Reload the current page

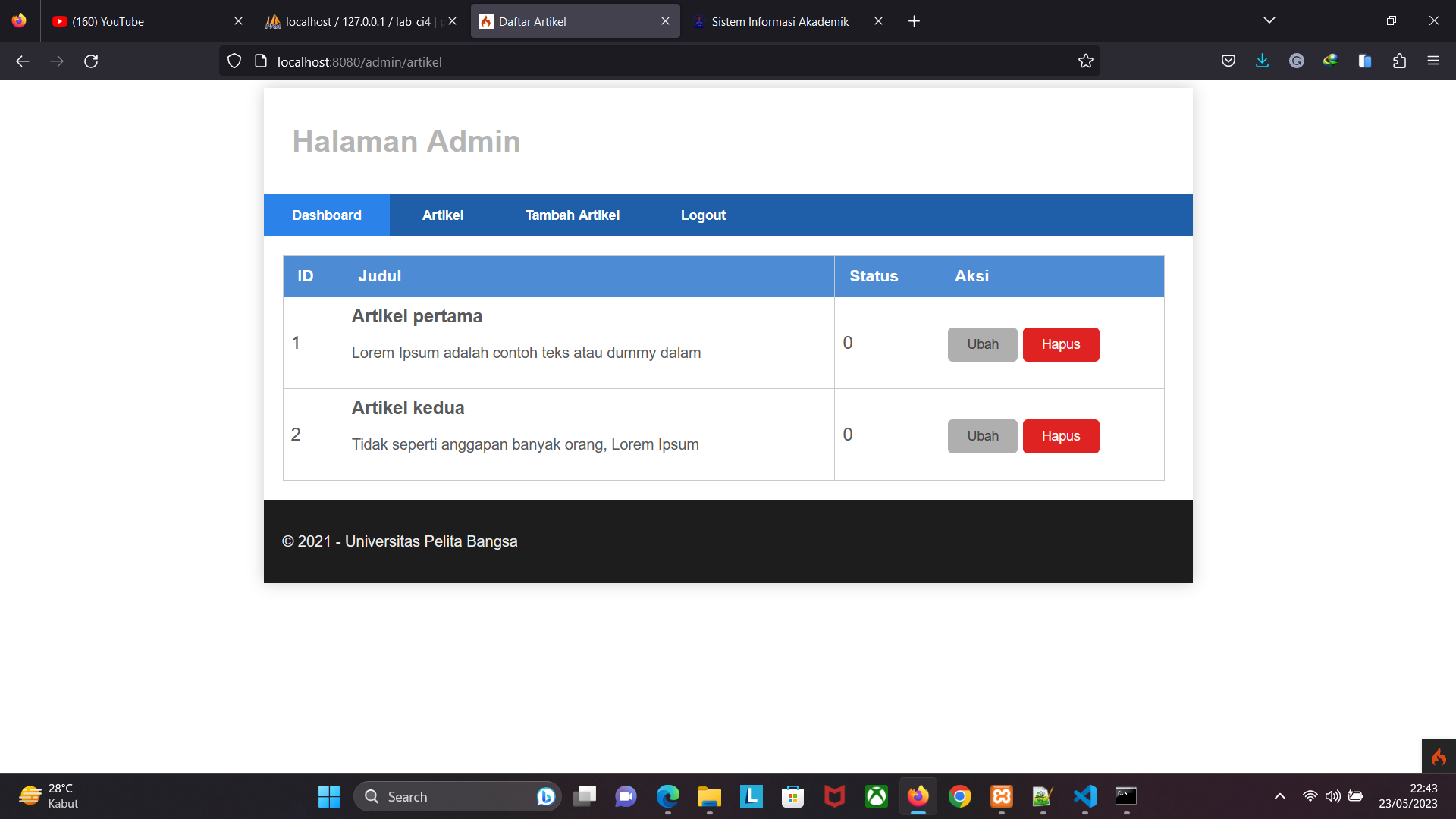[91, 61]
